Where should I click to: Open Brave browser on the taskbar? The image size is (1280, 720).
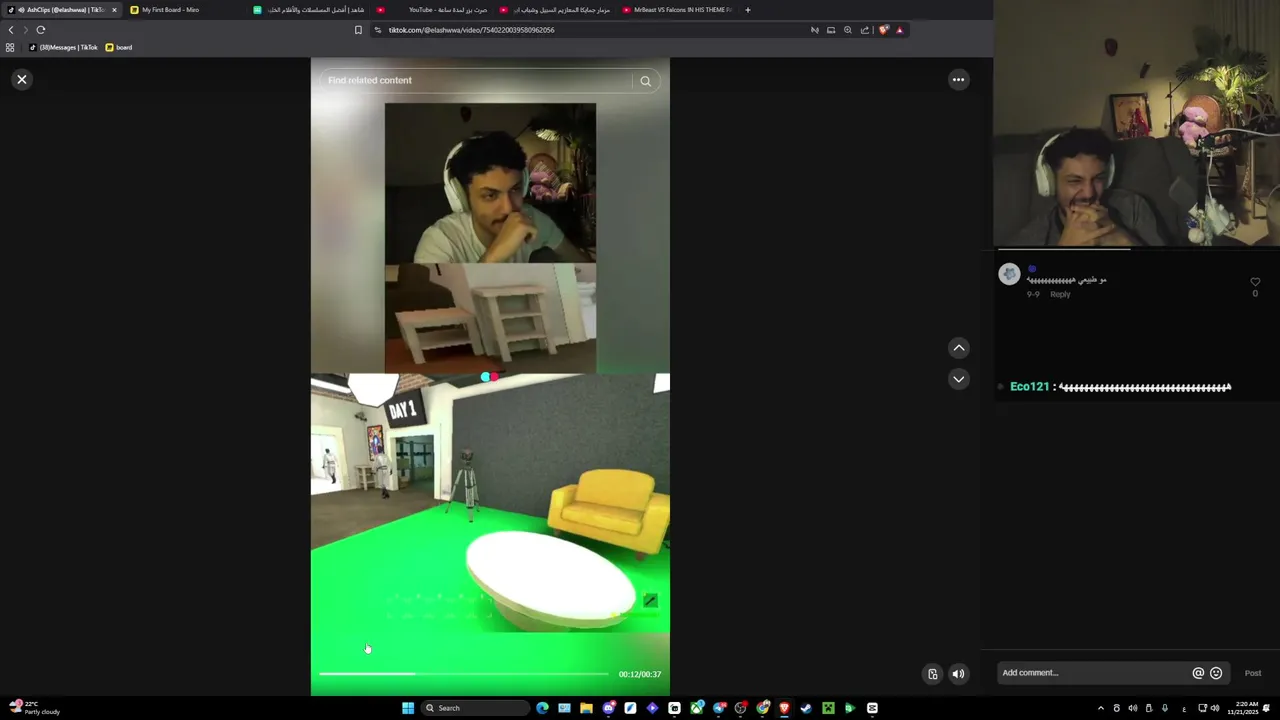784,708
